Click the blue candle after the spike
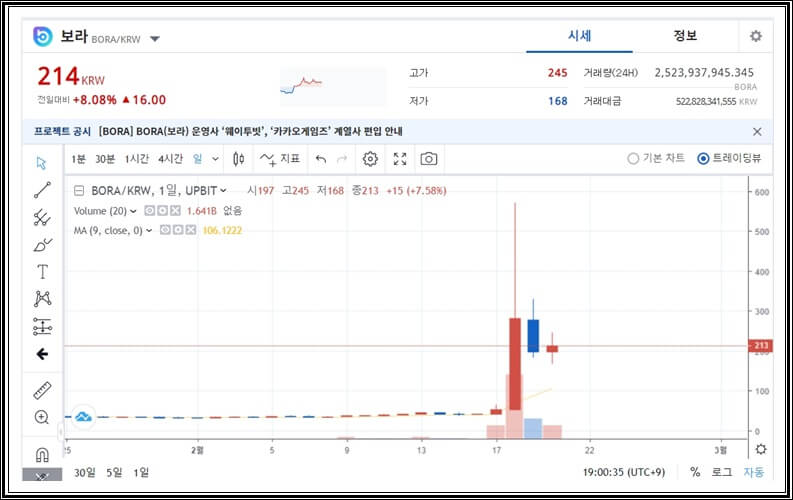This screenshot has height=500, width=793. point(533,335)
